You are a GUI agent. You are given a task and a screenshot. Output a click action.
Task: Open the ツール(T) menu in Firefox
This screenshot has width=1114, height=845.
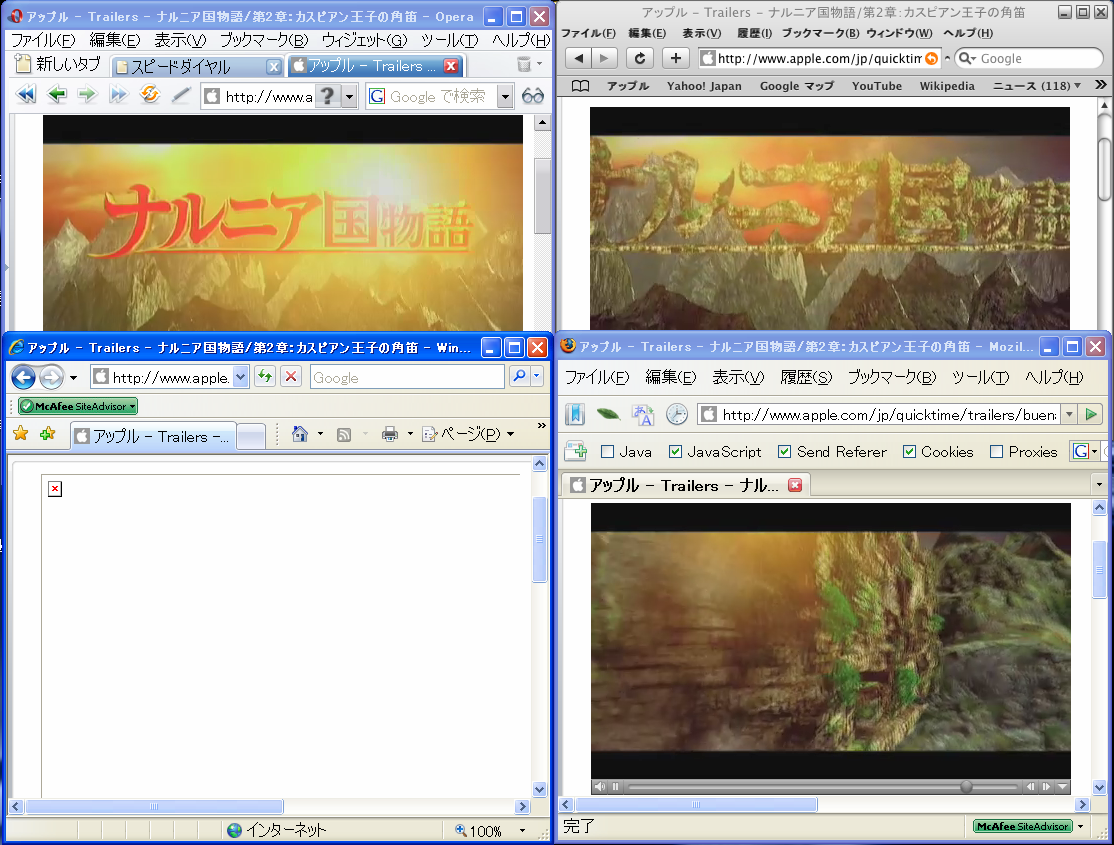coord(980,377)
